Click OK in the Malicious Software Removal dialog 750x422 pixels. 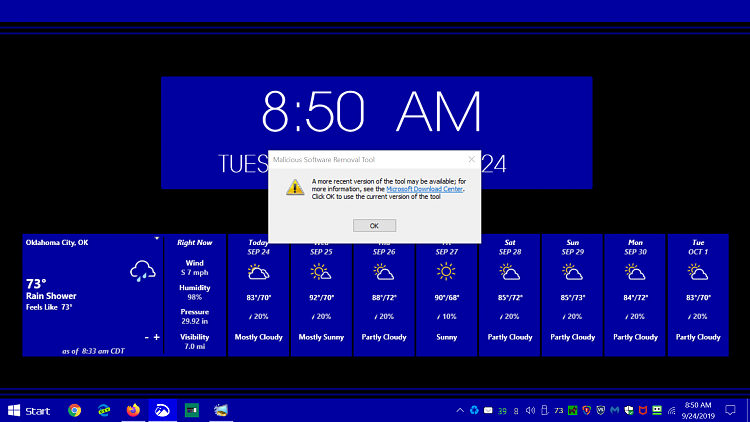[x=374, y=225]
